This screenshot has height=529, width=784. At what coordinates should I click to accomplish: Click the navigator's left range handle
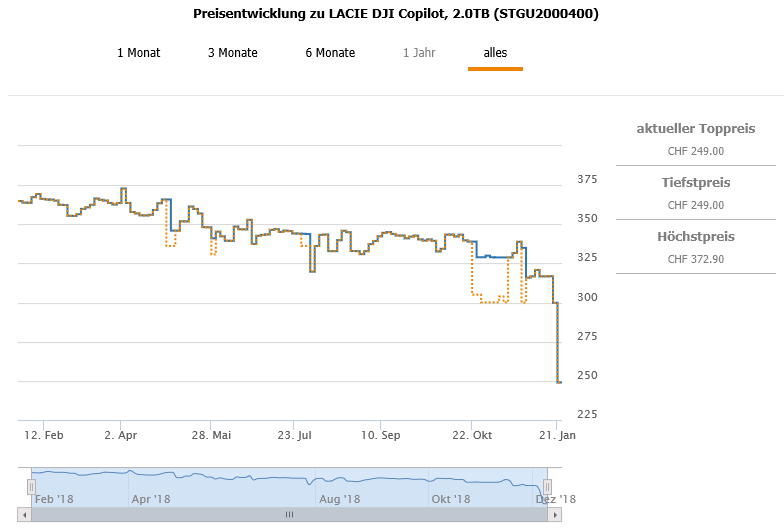(31, 486)
